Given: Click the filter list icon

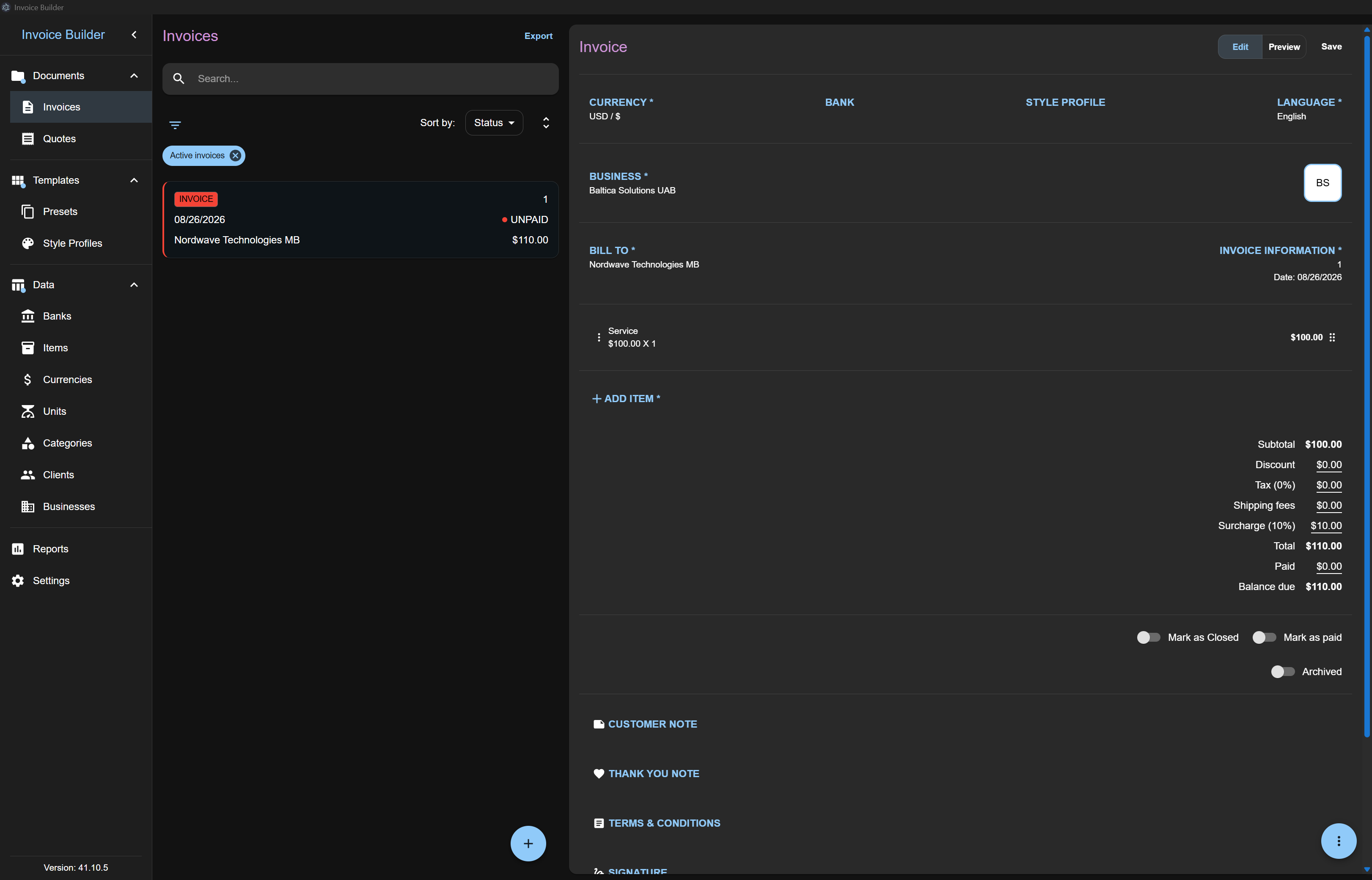Looking at the screenshot, I should (175, 124).
